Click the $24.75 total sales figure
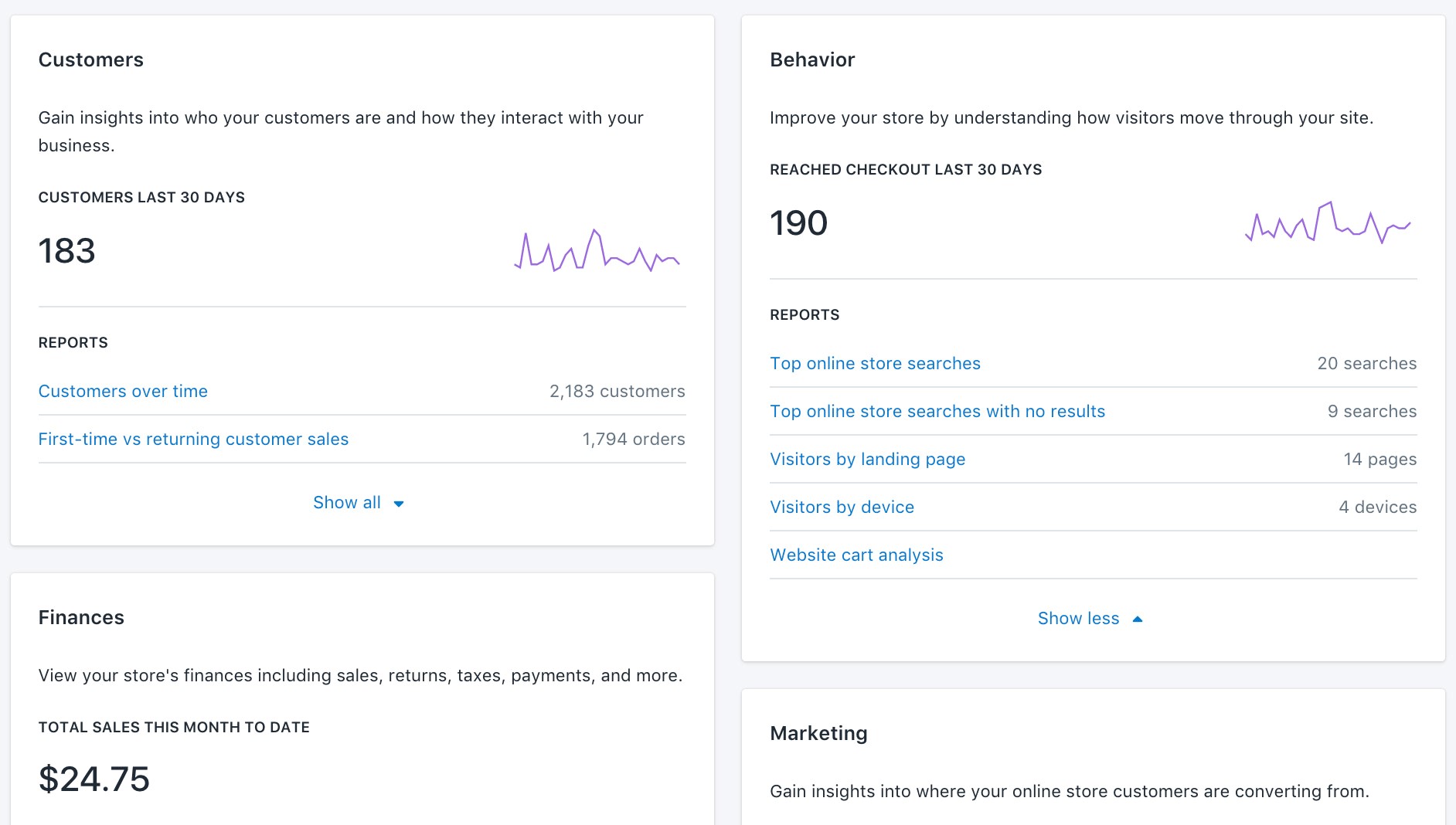Image resolution: width=1456 pixels, height=825 pixels. (94, 779)
